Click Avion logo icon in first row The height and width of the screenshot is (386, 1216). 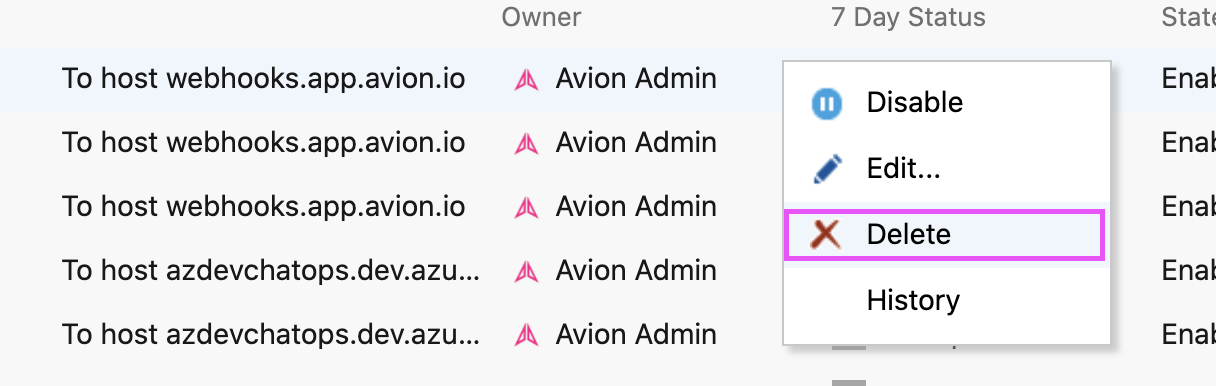(526, 80)
